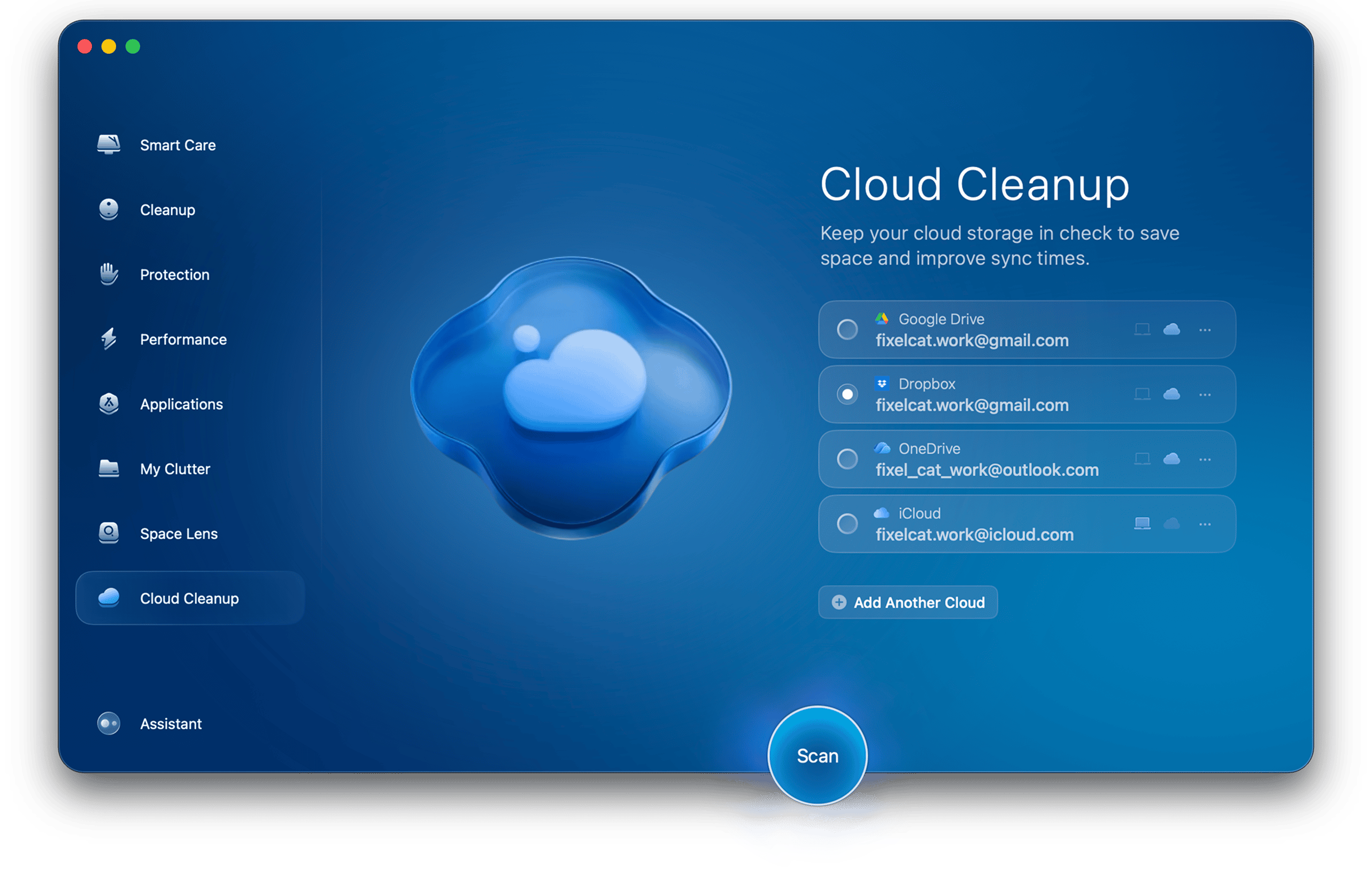Viewport: 1372px width, 870px height.
Task: Open the Applications section
Action: [x=181, y=404]
